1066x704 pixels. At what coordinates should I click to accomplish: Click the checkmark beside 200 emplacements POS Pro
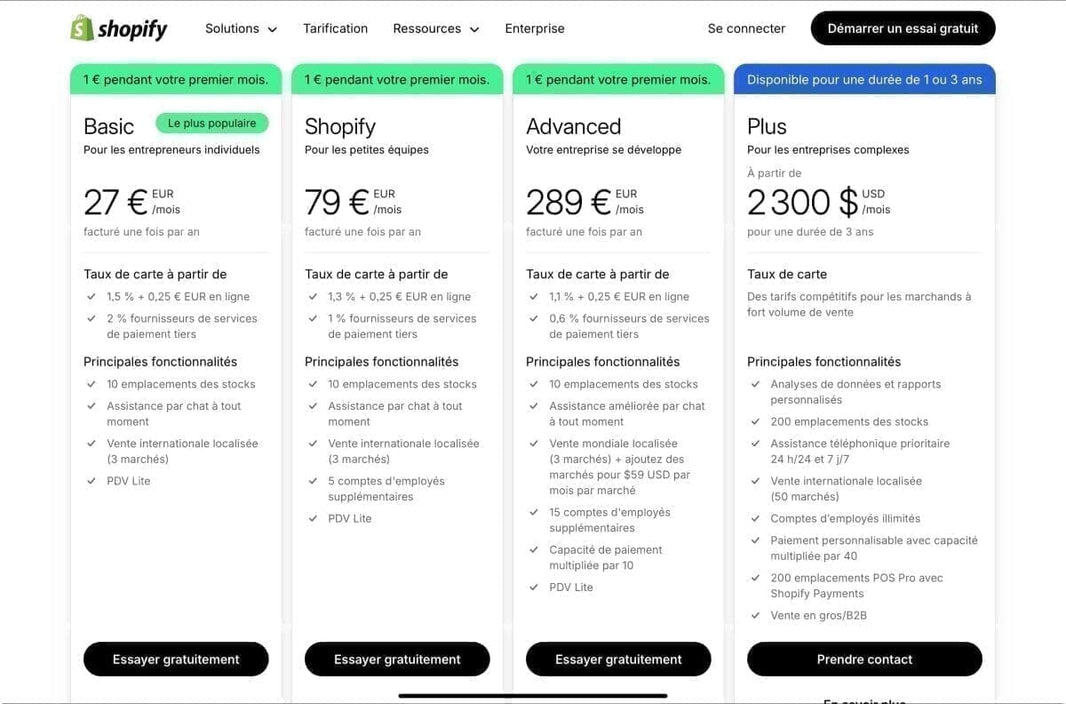tap(756, 578)
